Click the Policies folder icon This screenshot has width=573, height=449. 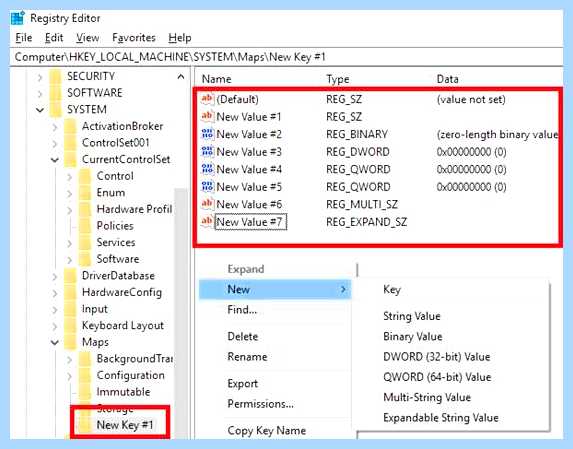point(85,226)
